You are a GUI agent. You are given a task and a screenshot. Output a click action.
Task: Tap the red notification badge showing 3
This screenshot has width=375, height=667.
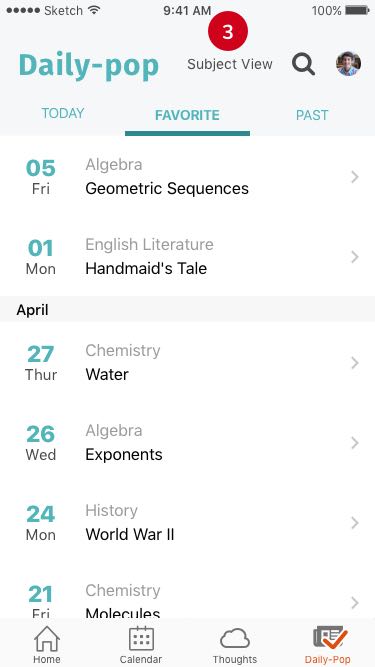click(x=228, y=31)
